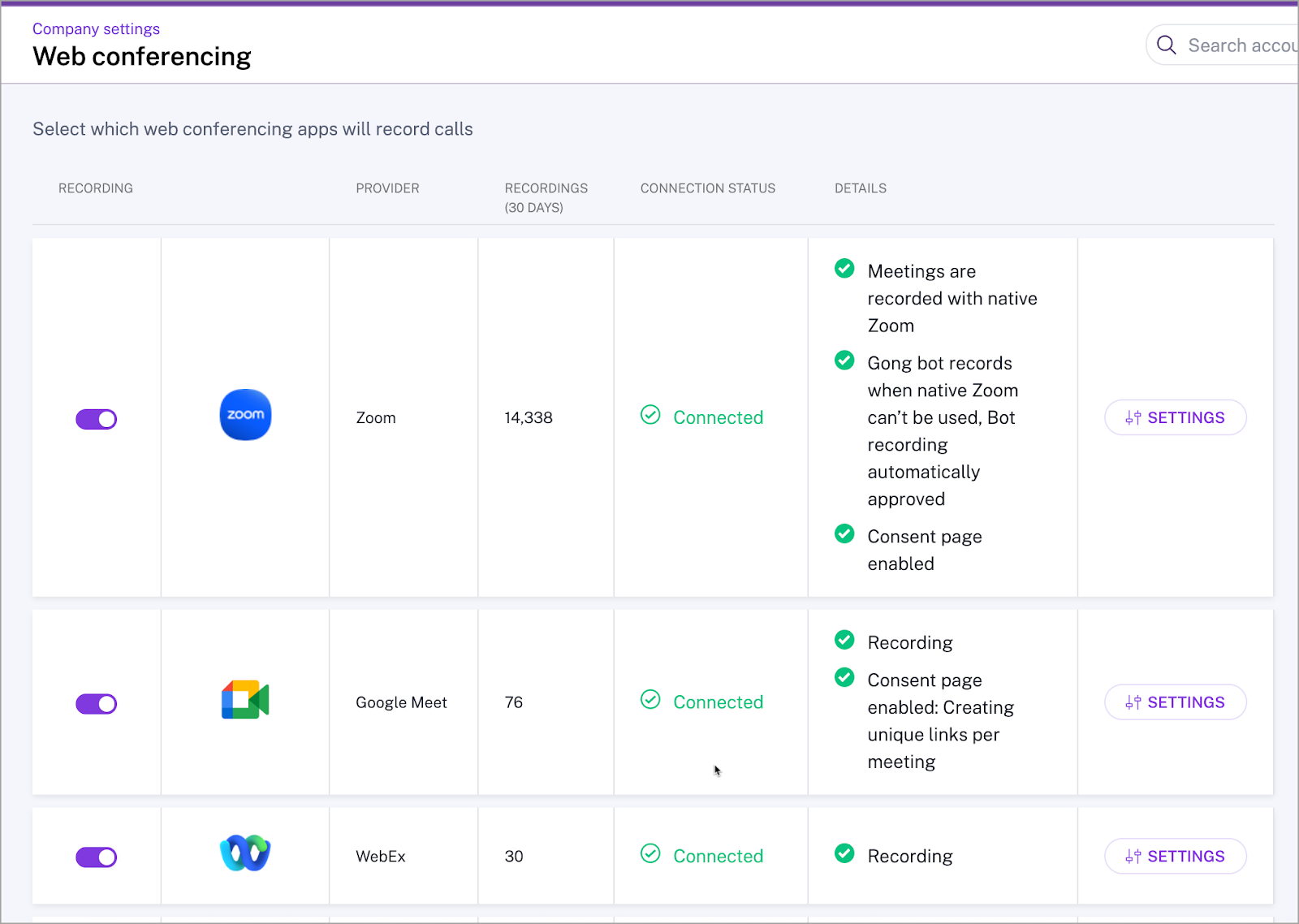The width and height of the screenshot is (1299, 924).
Task: Click the Zoom app logo
Action: click(245, 415)
